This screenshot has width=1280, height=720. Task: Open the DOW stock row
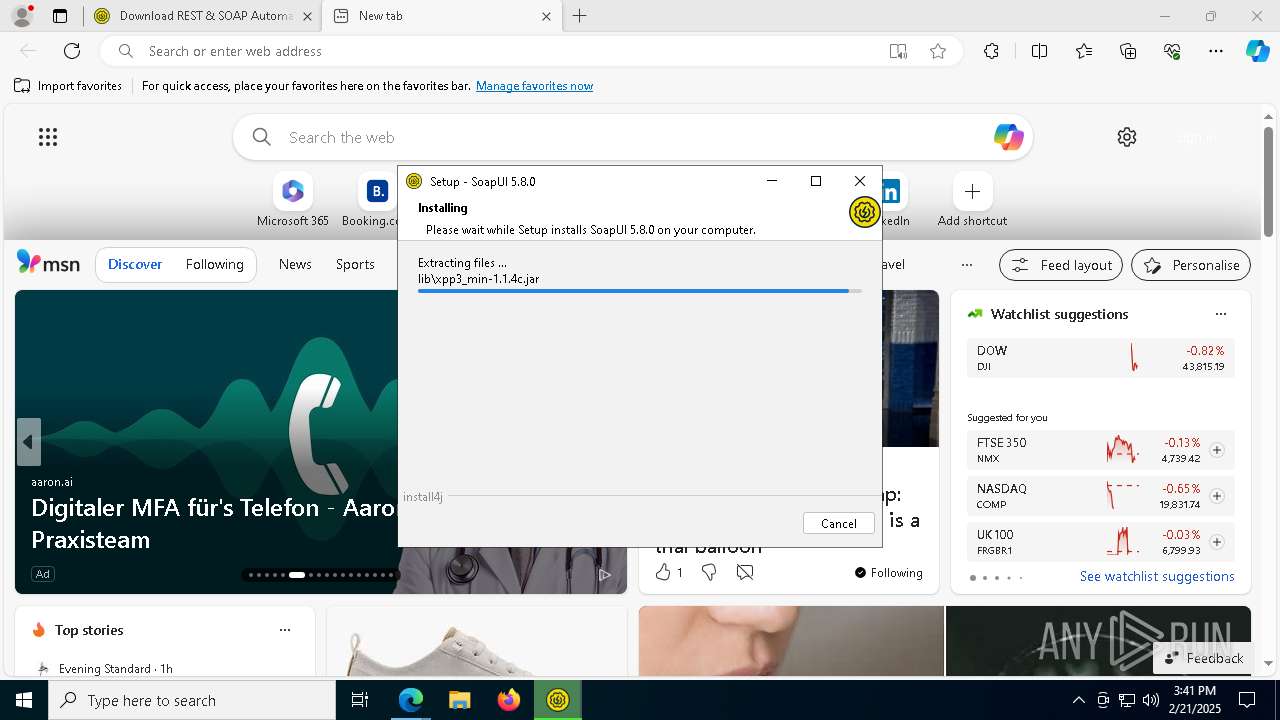click(x=1101, y=358)
